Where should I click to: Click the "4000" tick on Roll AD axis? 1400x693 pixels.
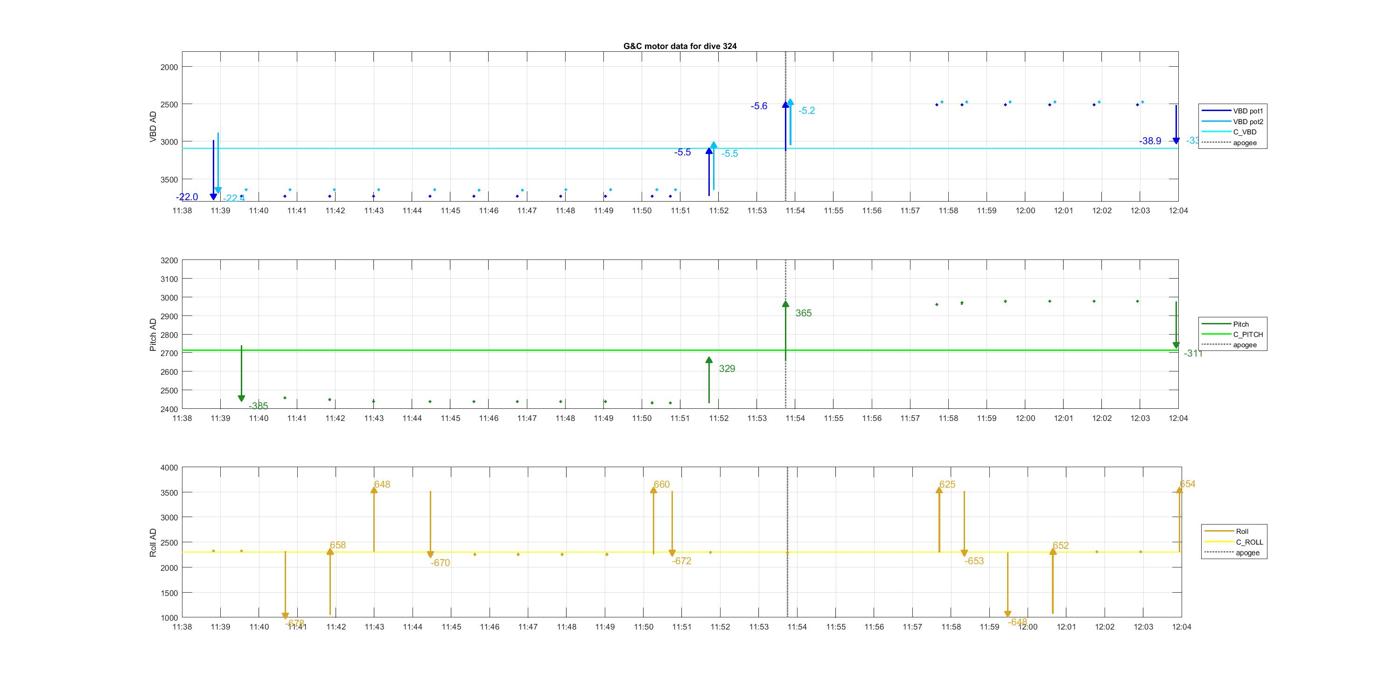(169, 468)
